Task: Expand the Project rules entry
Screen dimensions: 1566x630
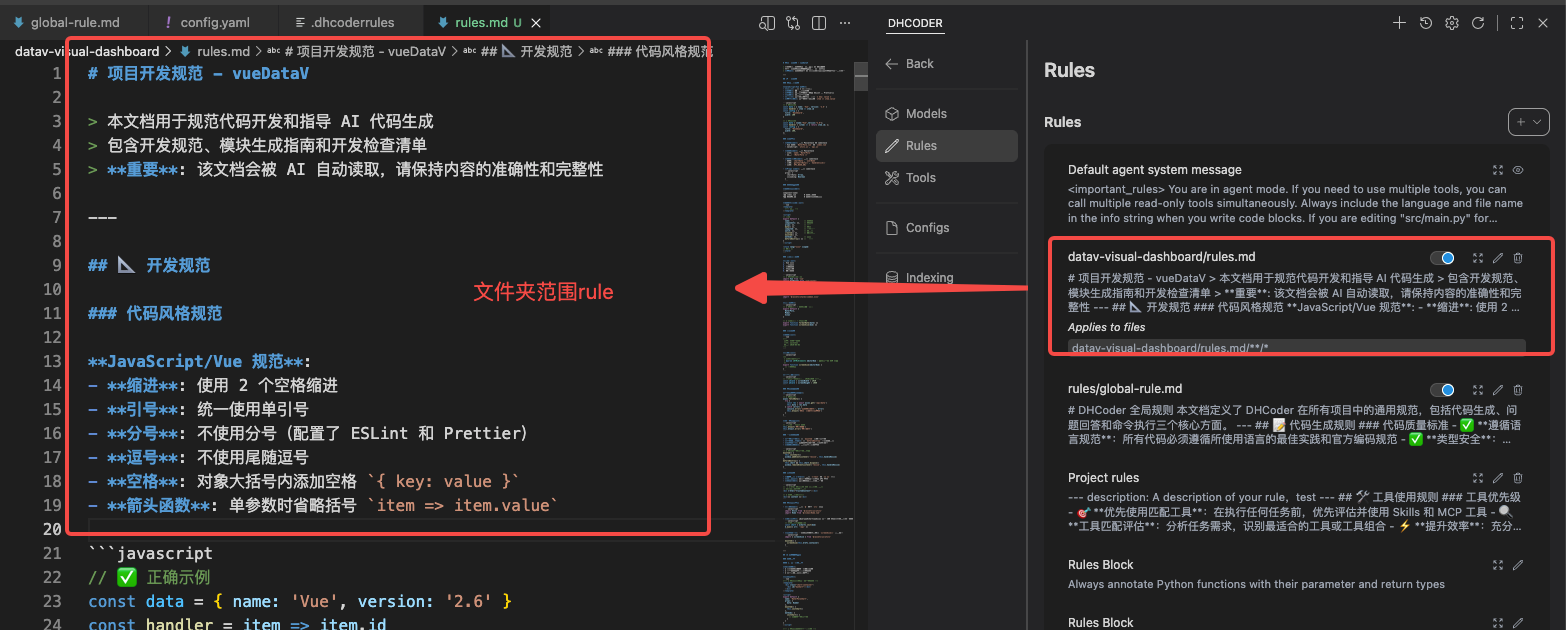Action: (x=1478, y=479)
